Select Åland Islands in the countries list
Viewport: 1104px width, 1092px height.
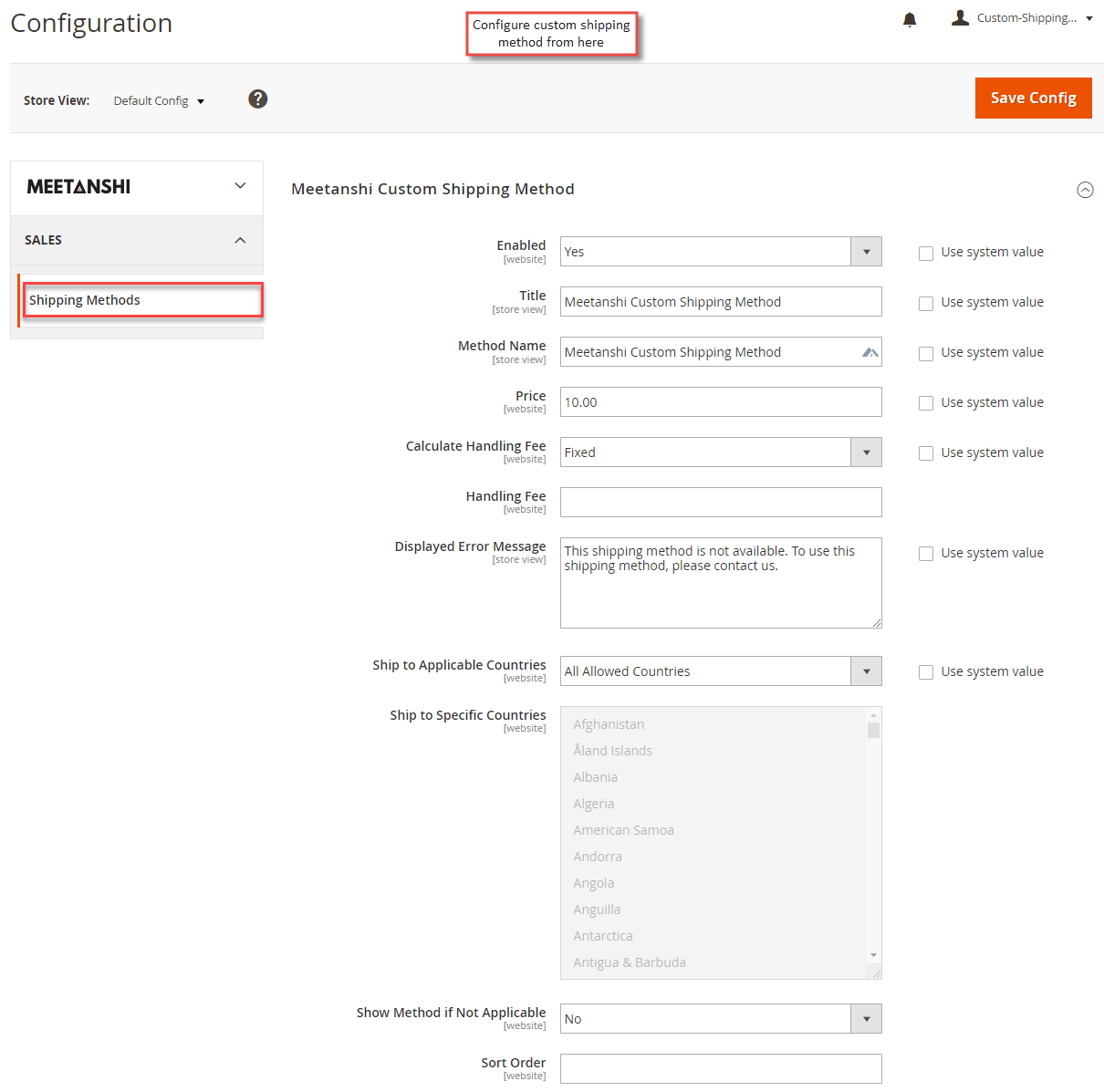click(x=613, y=751)
